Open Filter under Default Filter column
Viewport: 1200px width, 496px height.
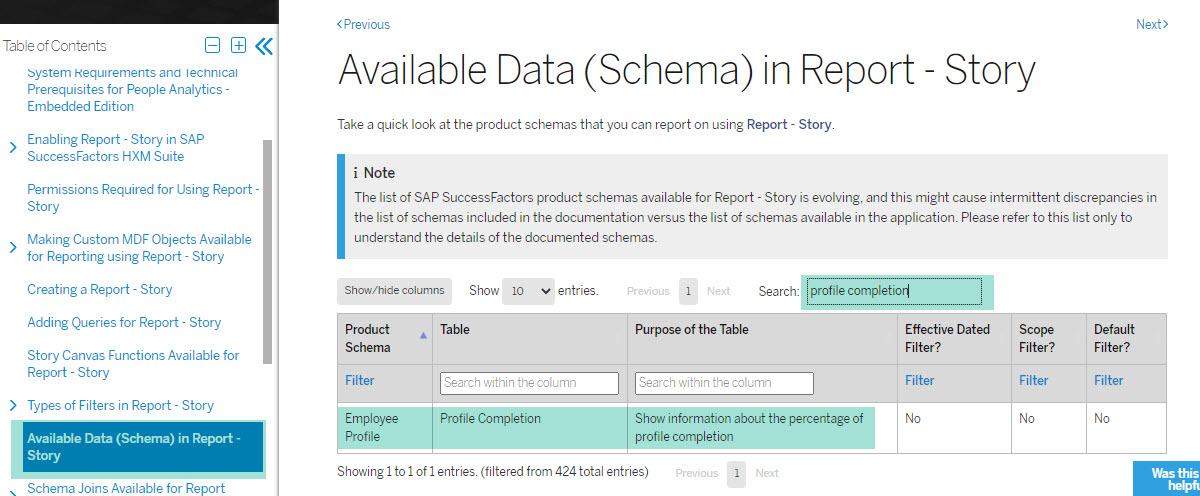point(1108,380)
